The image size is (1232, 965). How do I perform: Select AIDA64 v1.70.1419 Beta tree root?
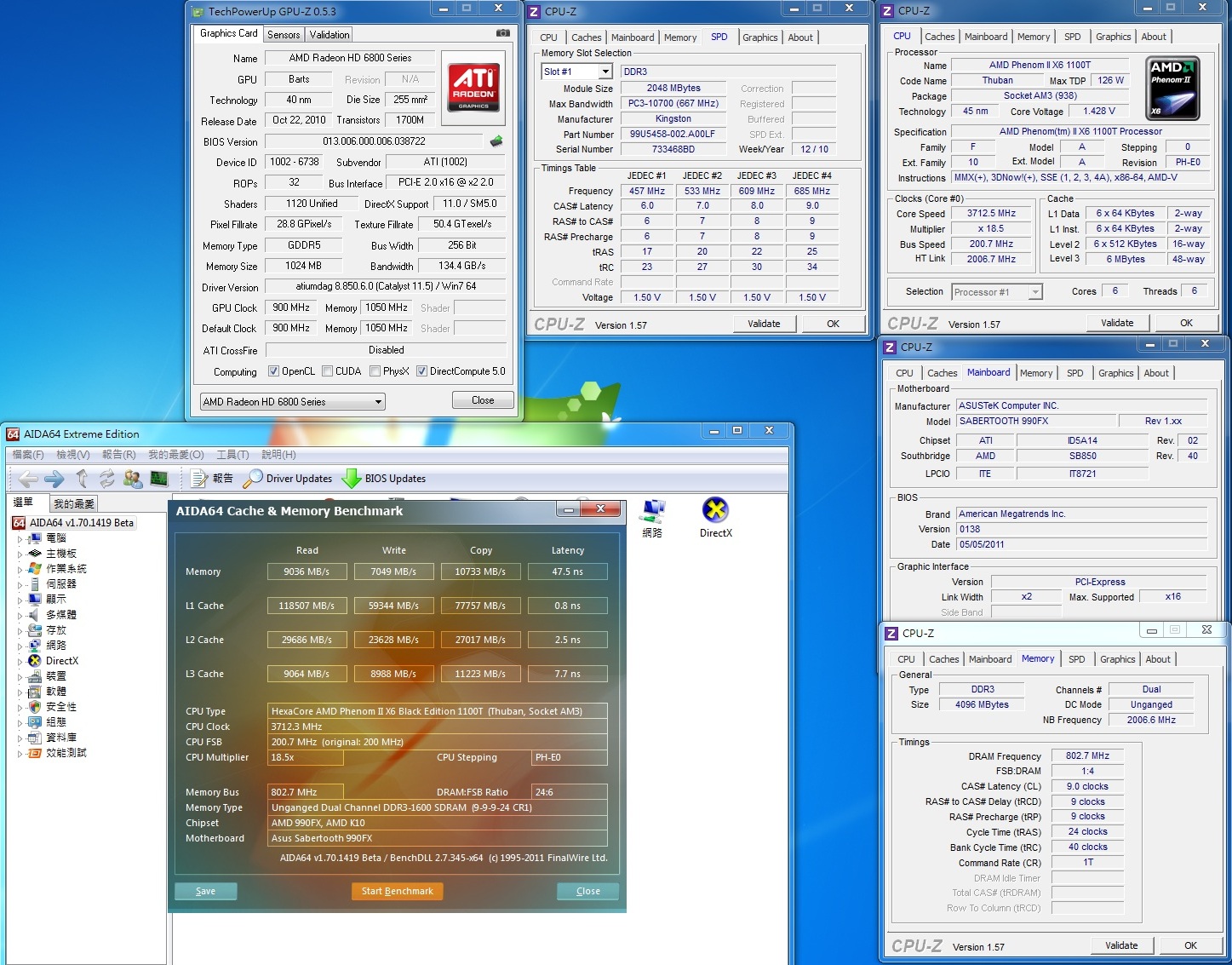[x=81, y=523]
